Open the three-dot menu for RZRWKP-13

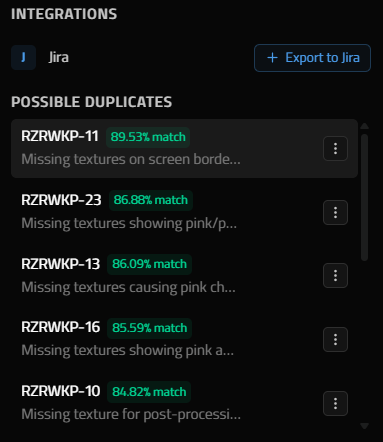click(x=335, y=276)
